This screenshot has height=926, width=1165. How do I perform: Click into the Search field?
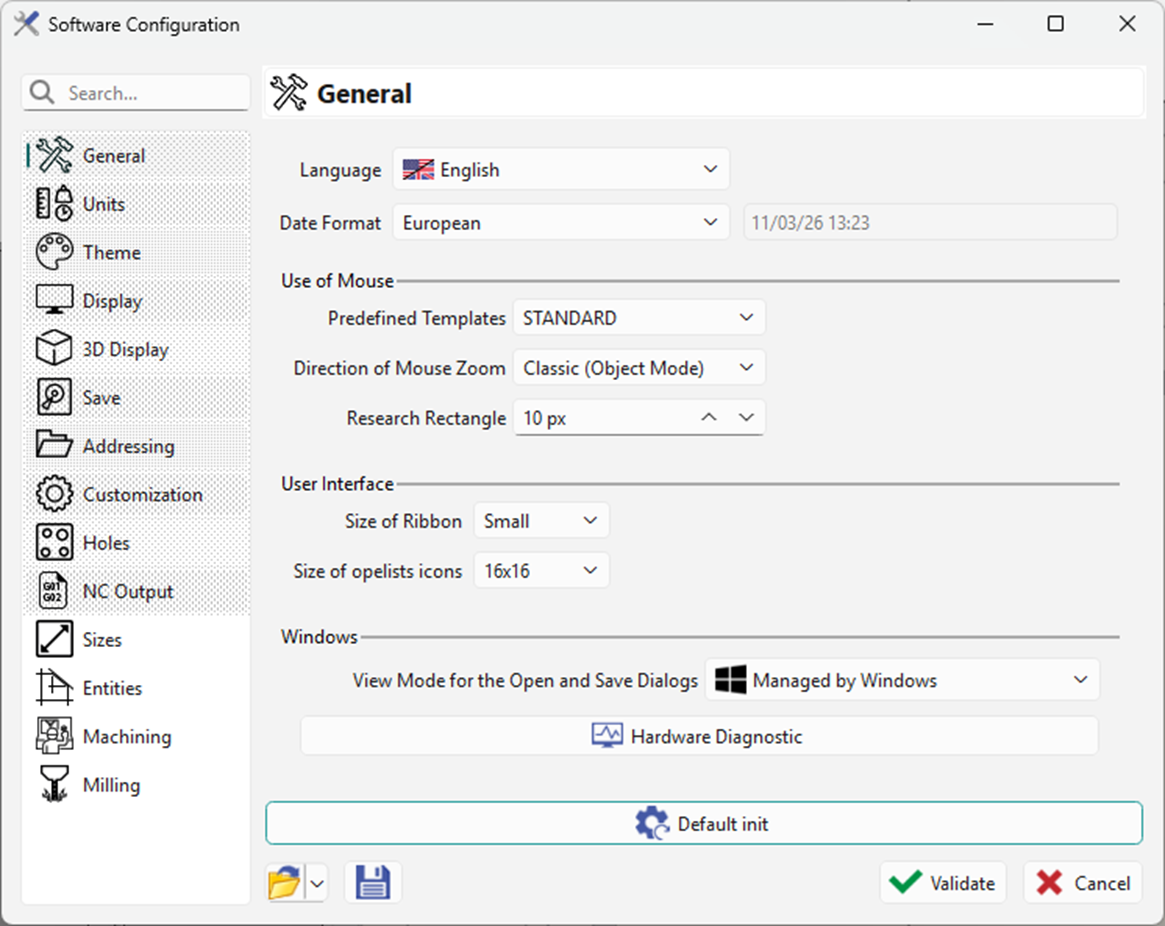[x=150, y=93]
